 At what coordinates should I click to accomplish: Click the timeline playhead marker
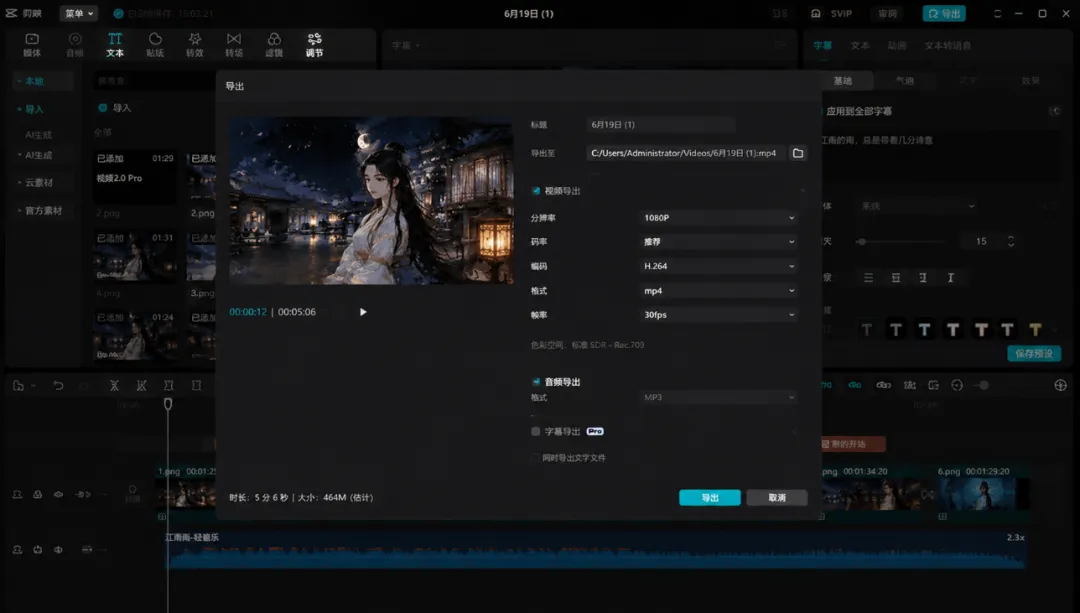point(168,404)
